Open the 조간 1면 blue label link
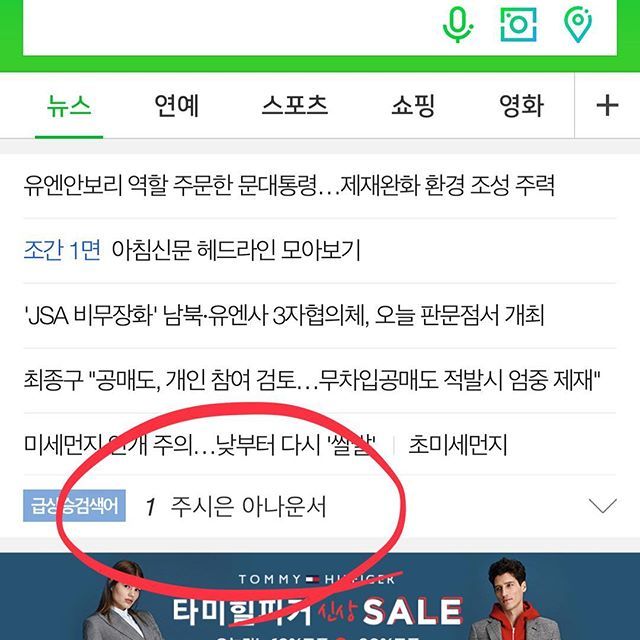The height and width of the screenshot is (640, 640). (x=62, y=250)
